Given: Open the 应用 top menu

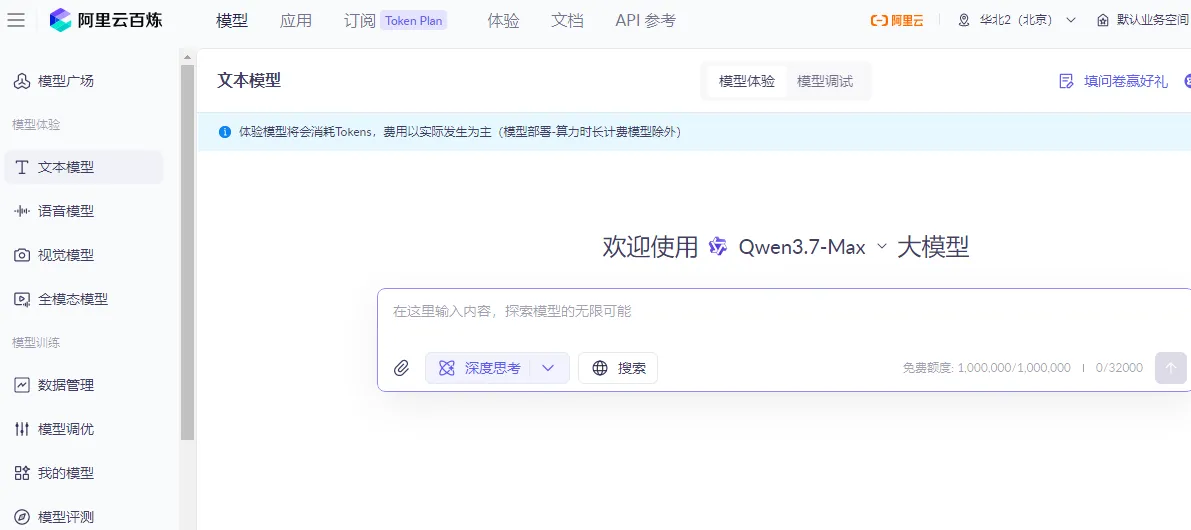Looking at the screenshot, I should coord(295,21).
